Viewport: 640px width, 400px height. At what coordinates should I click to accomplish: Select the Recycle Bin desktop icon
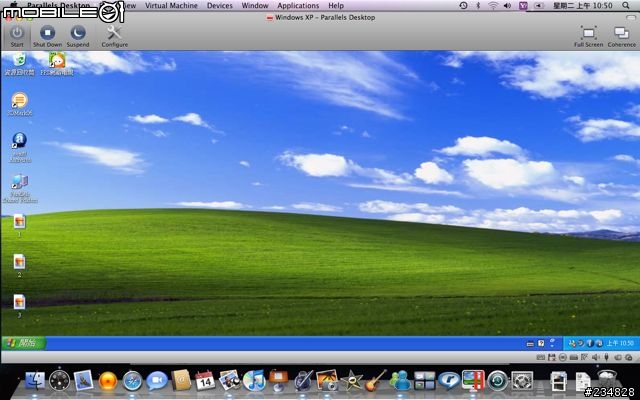tap(19, 64)
